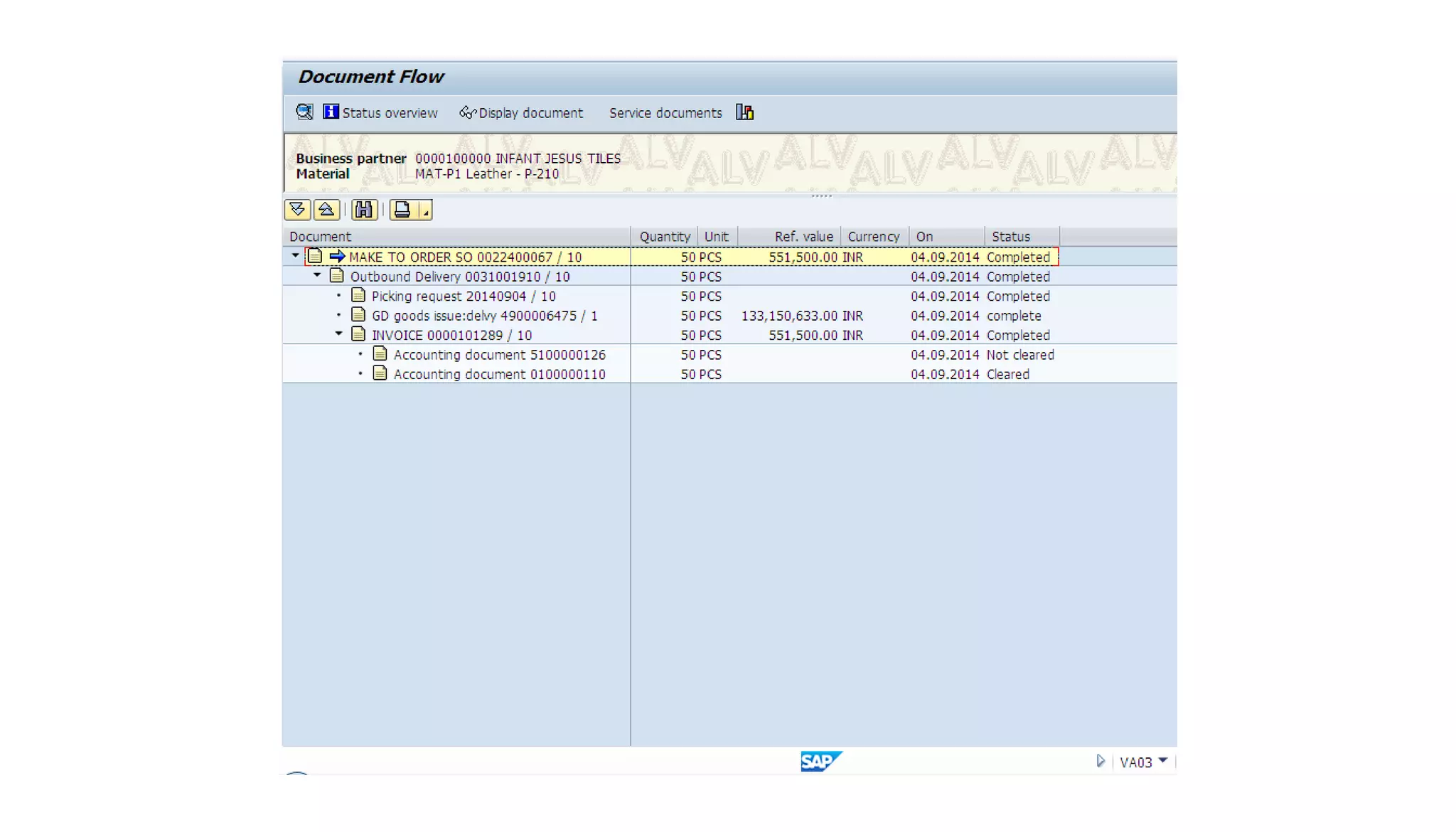Click Collapse all nodes icon
Viewport: 1456px width, 832px height.
(x=326, y=210)
